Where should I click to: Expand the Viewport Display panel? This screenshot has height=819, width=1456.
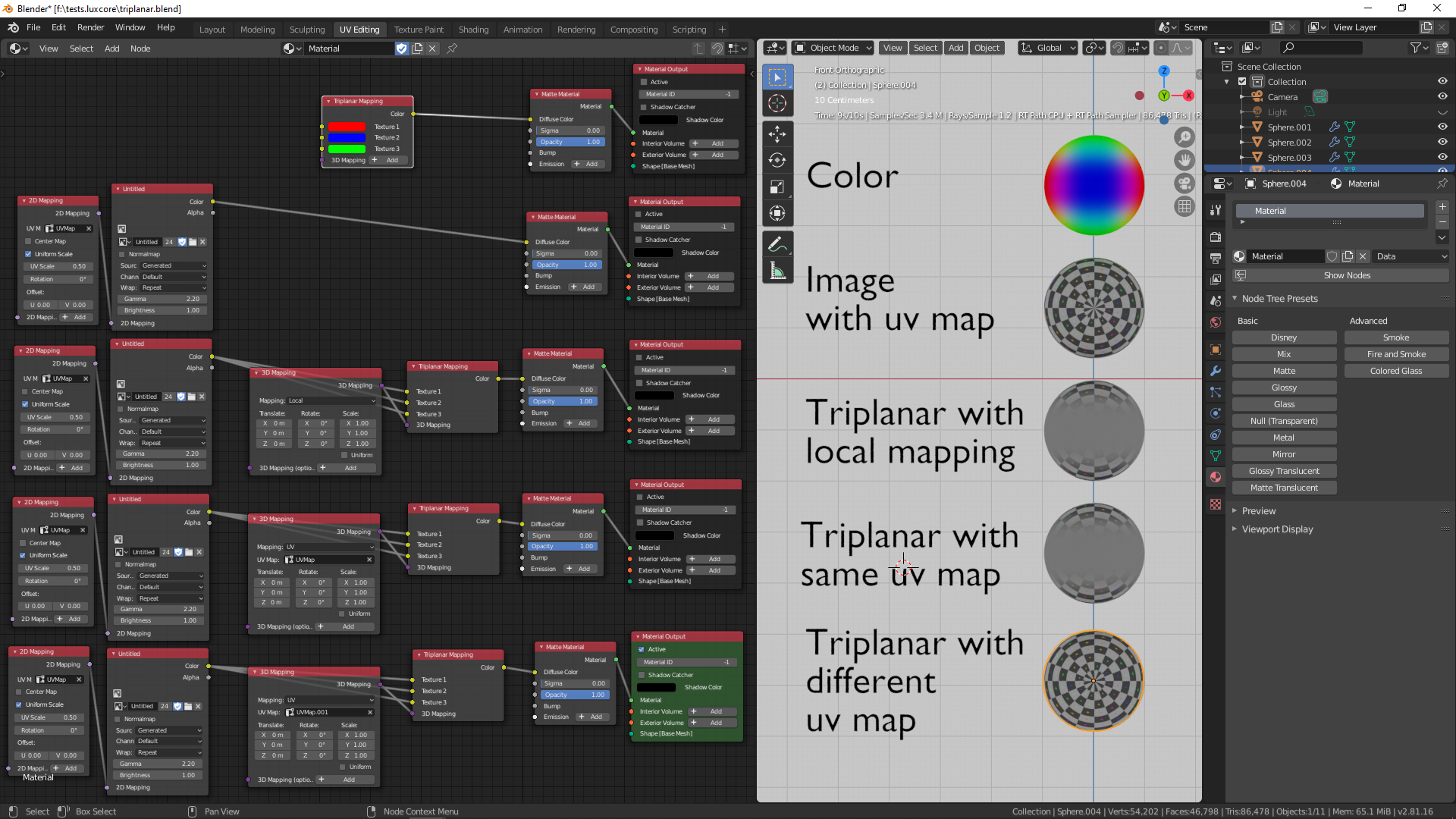[1277, 529]
